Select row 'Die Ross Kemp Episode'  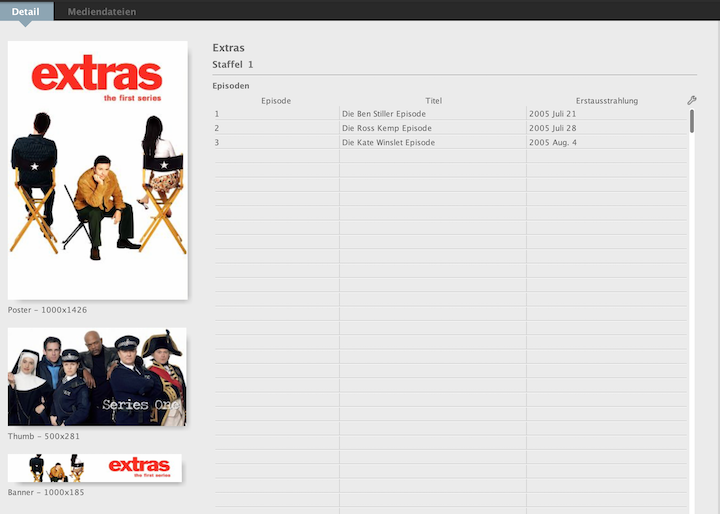[450, 128]
